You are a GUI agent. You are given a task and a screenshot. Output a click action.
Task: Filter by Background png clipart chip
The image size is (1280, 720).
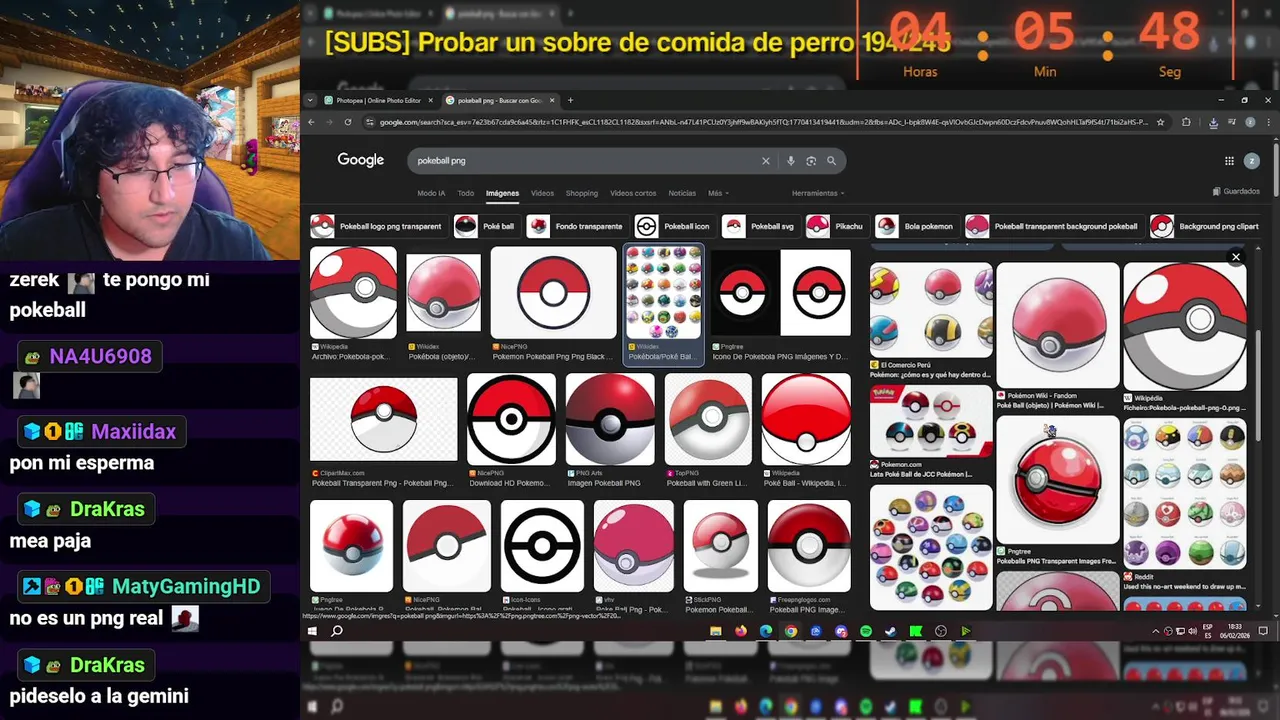coord(1205,226)
